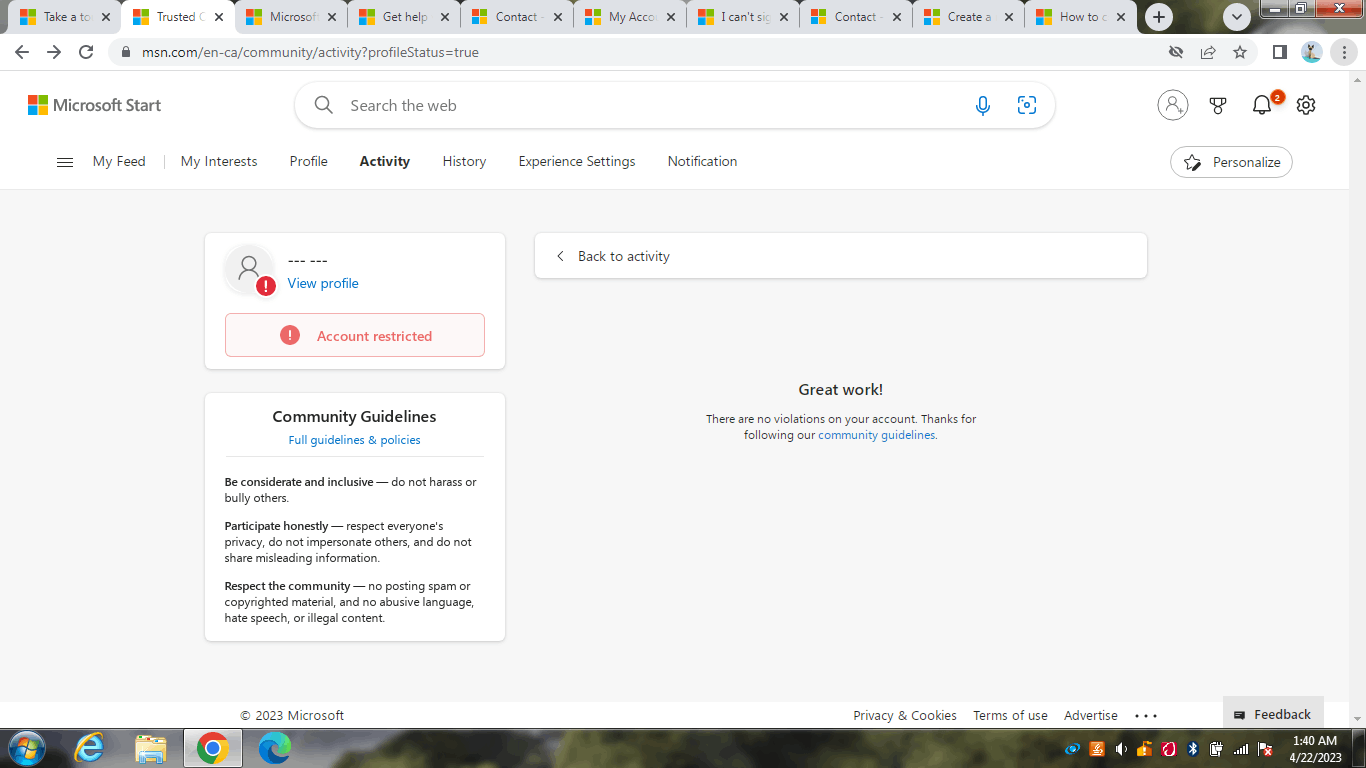Open the hamburger navigation menu
The height and width of the screenshot is (768, 1366).
tap(65, 162)
